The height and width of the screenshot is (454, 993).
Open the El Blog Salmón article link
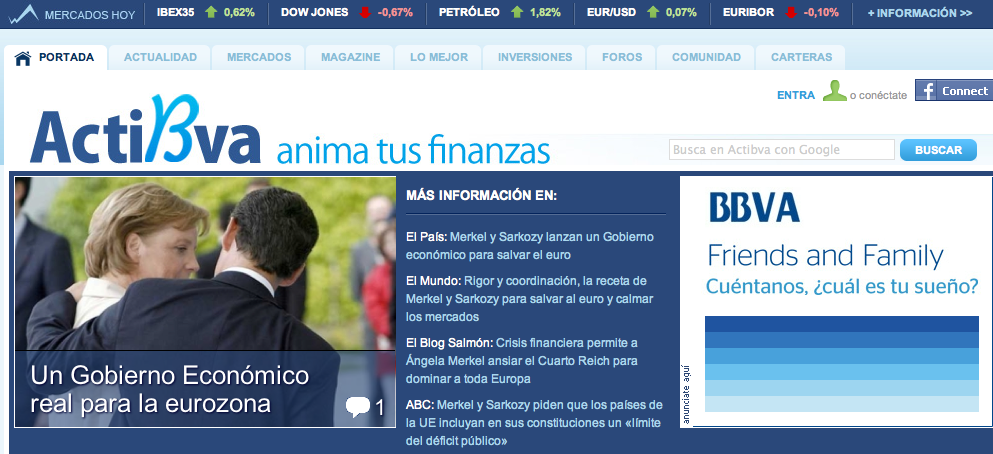point(522,361)
